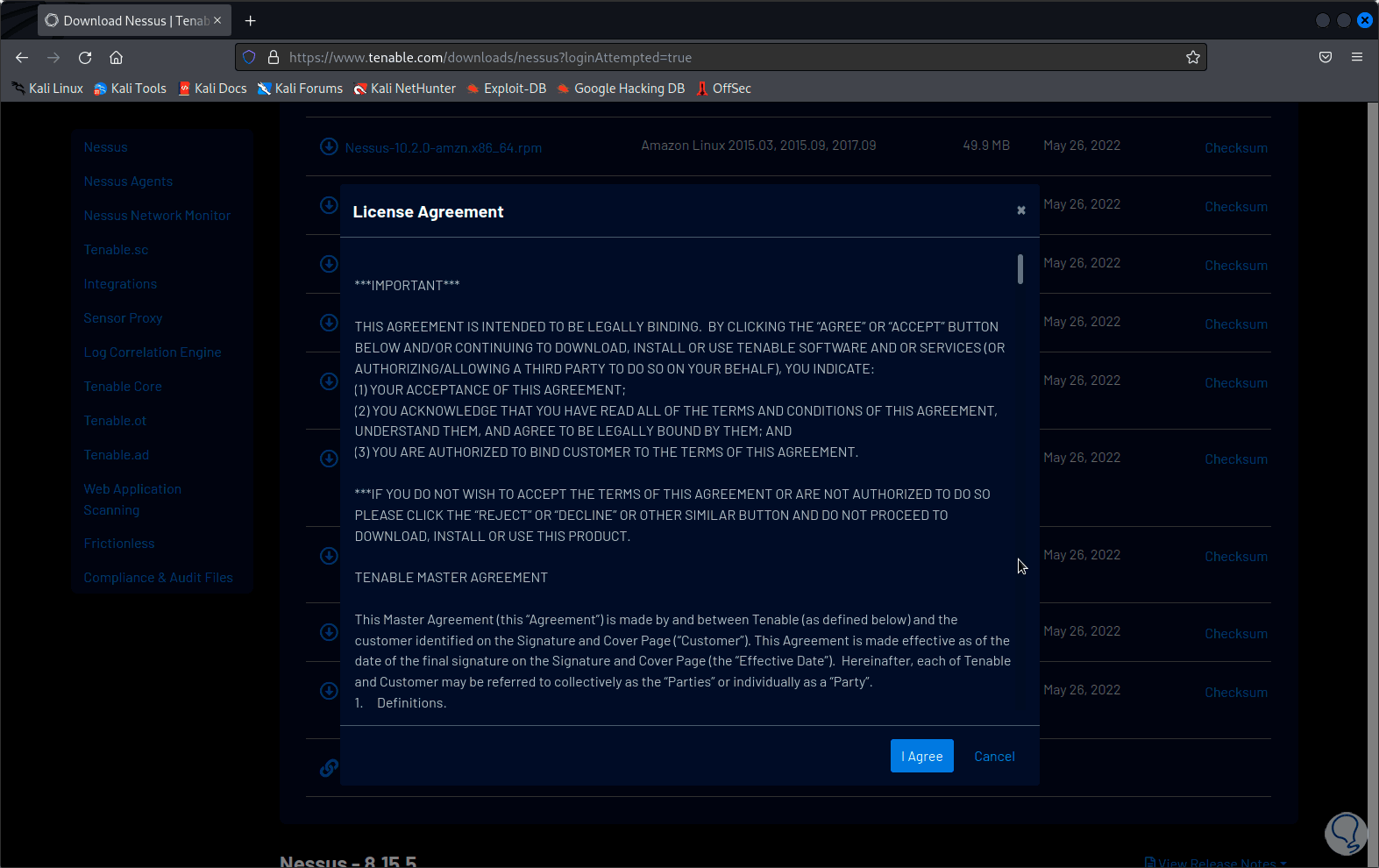Click the 49.9 MB file size
1379x868 pixels.
pos(986,146)
